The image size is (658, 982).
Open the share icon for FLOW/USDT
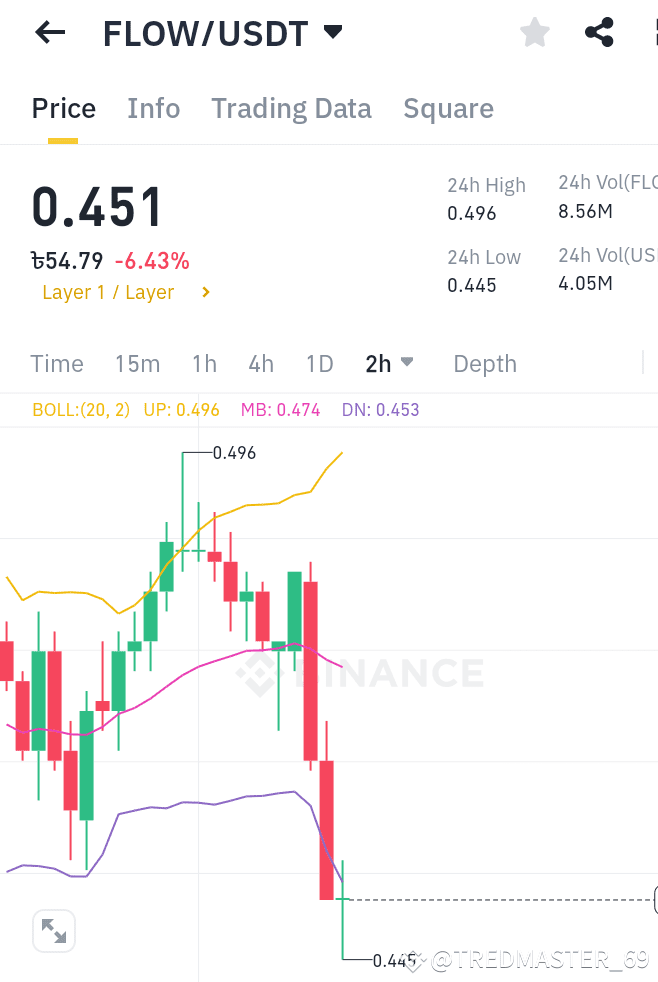click(x=599, y=31)
